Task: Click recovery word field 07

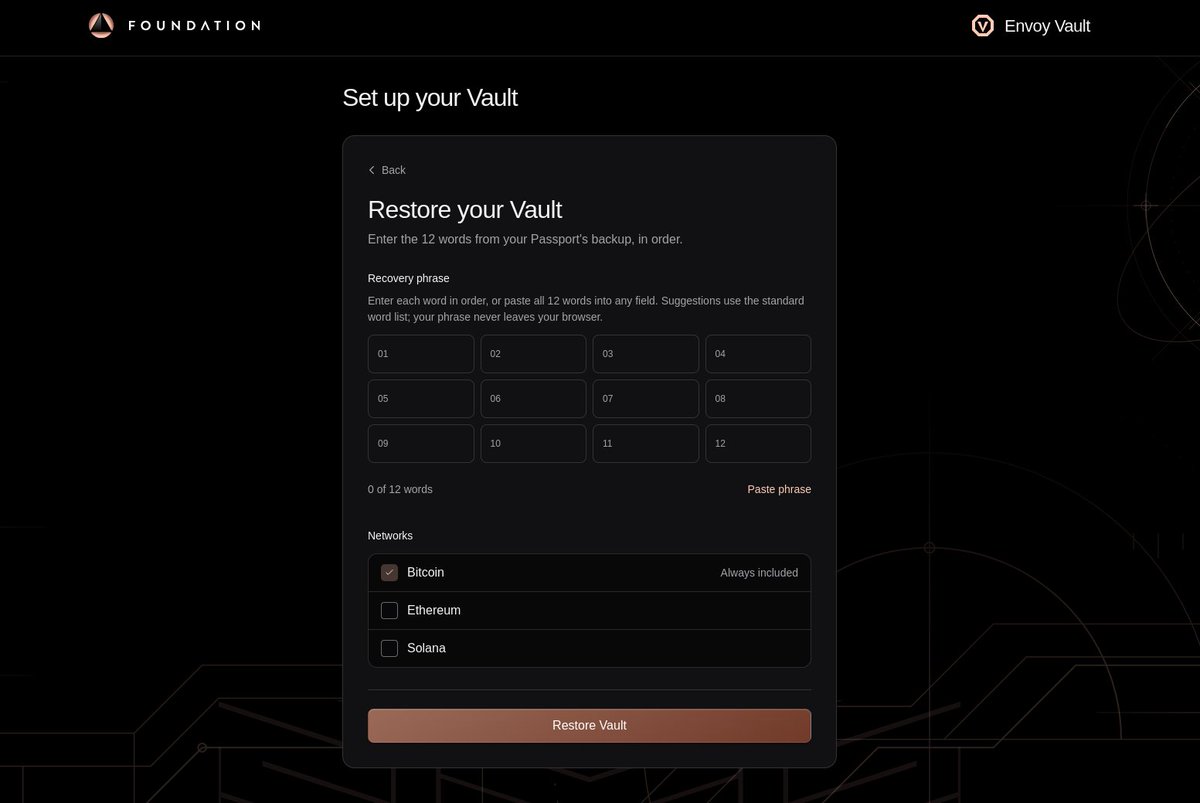Action: click(646, 398)
